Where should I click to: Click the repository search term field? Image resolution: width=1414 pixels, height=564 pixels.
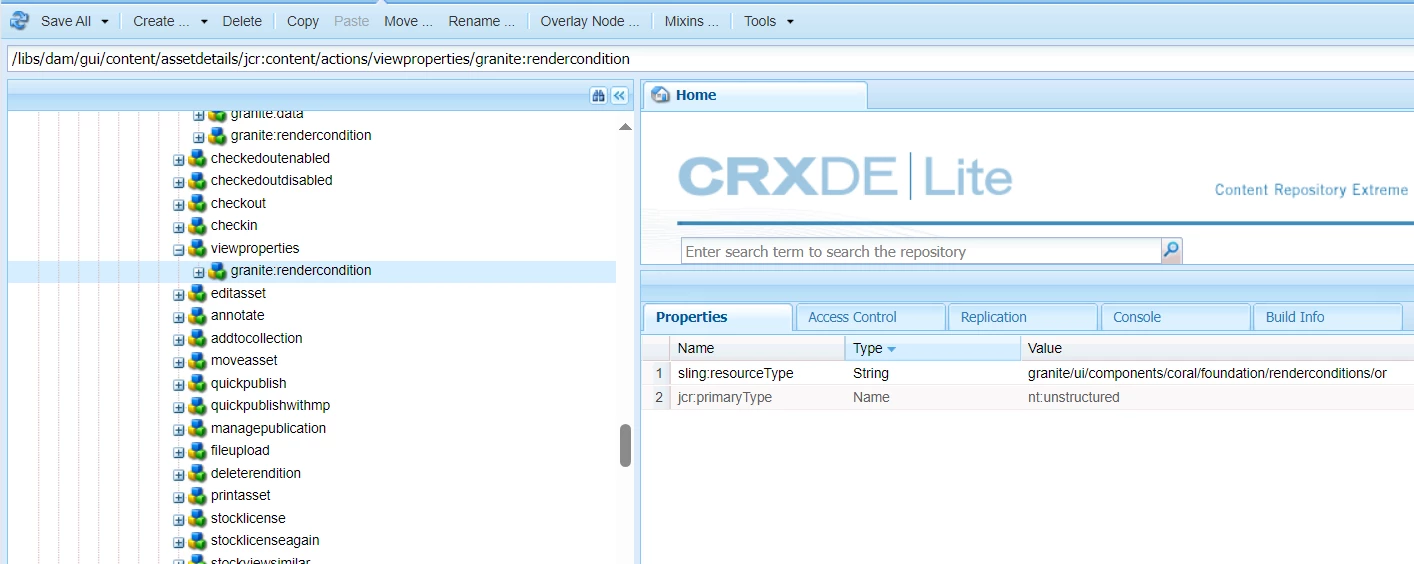921,251
